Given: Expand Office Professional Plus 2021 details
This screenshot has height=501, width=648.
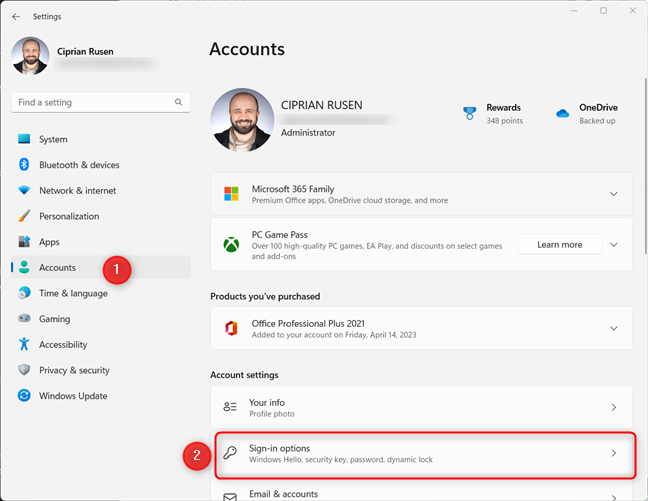Looking at the screenshot, I should click(x=613, y=328).
